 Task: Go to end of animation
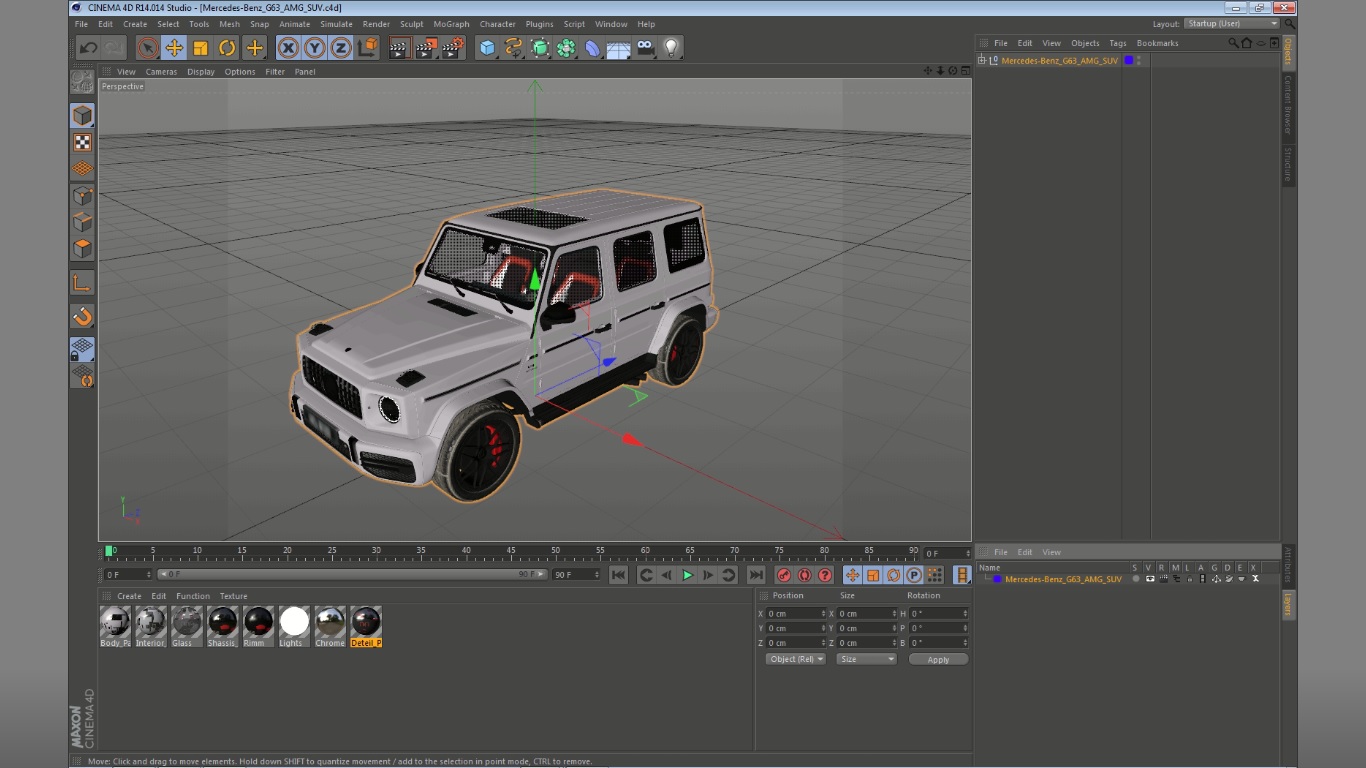pos(756,575)
